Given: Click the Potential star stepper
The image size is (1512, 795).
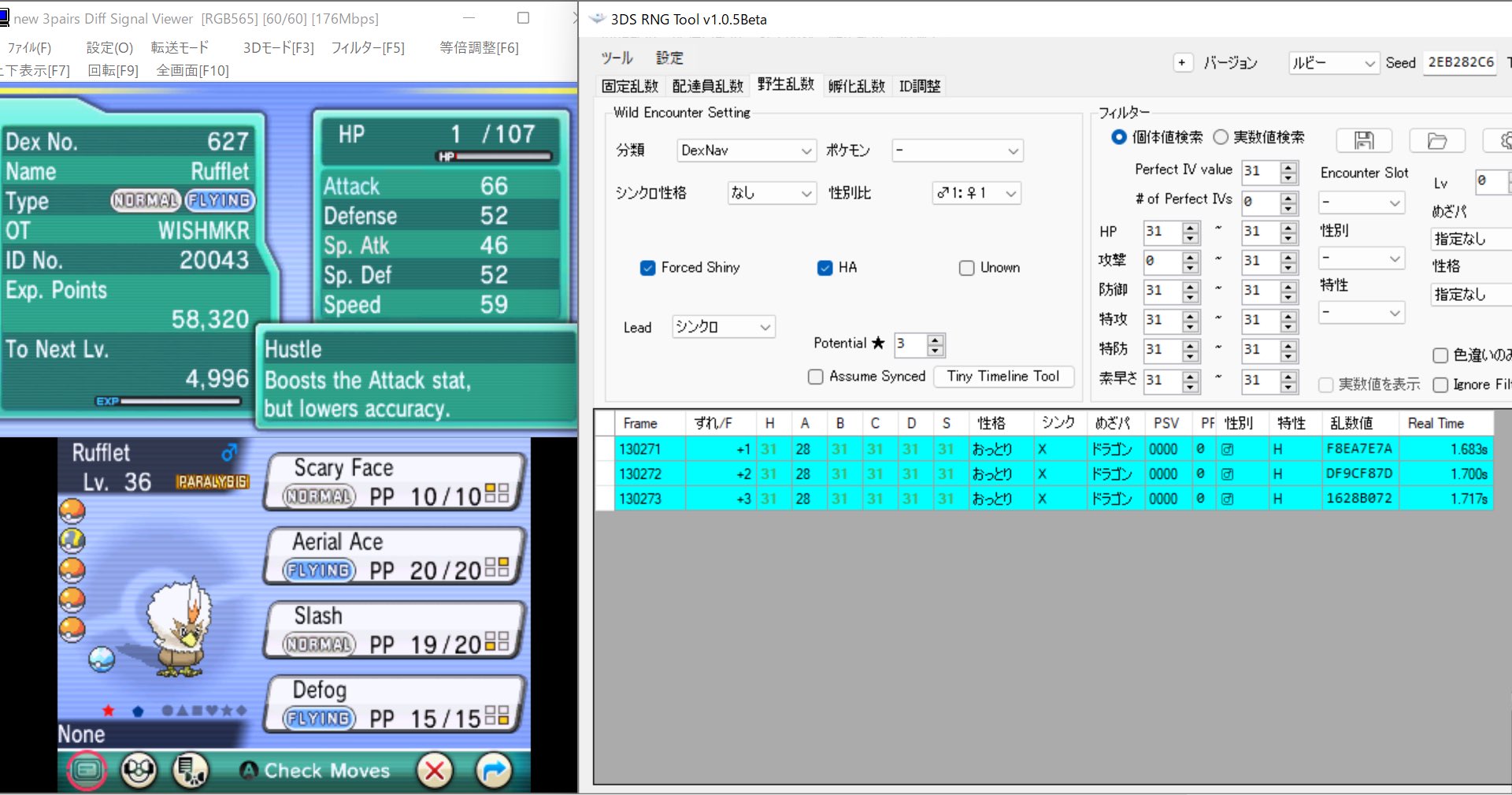Looking at the screenshot, I should tap(935, 344).
